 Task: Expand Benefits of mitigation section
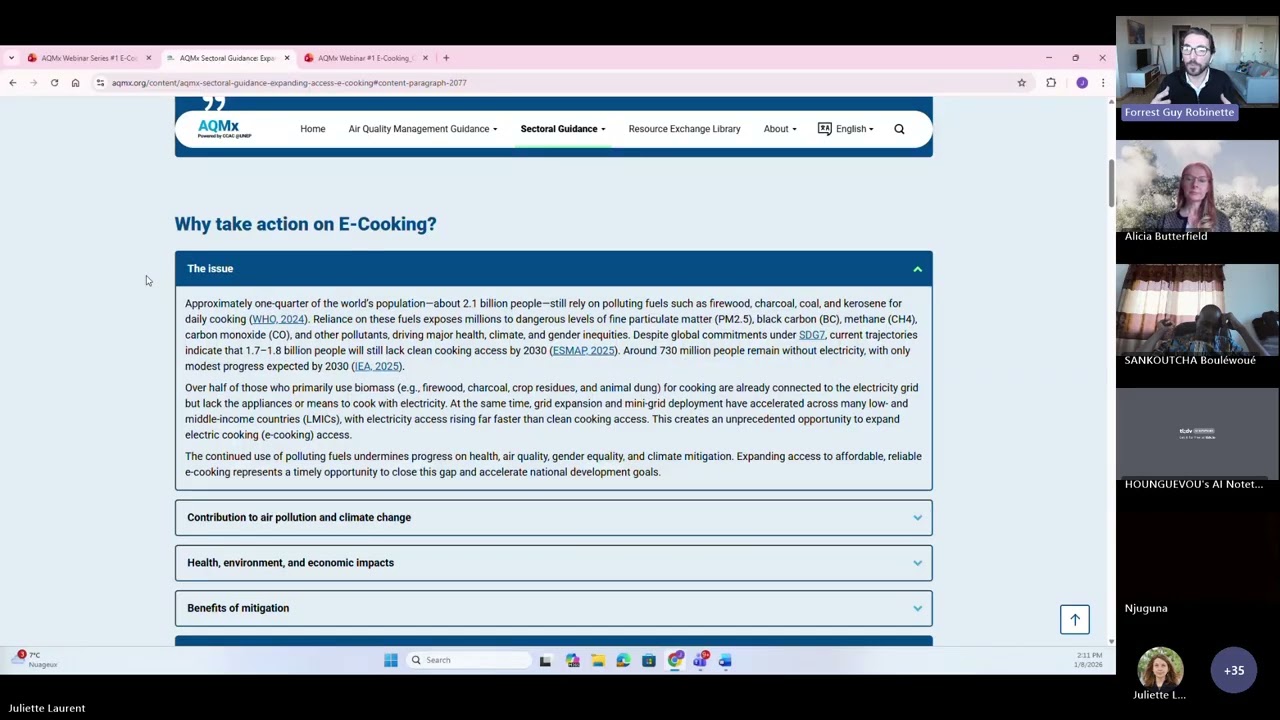tap(554, 608)
